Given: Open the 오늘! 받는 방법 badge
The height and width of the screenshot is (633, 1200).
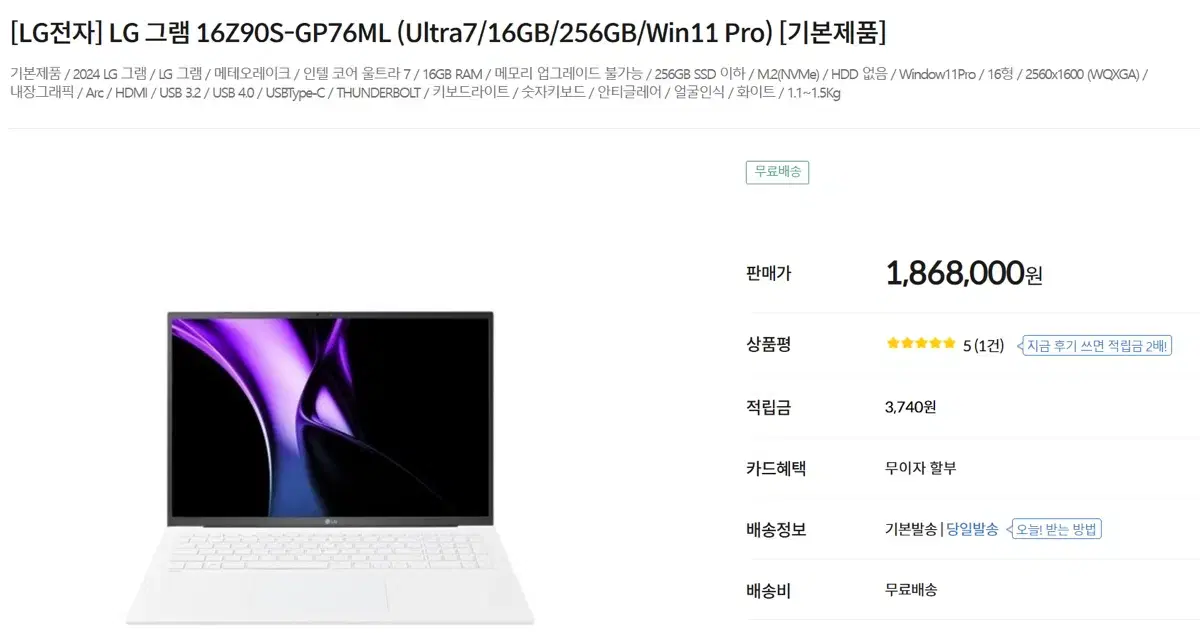Looking at the screenshot, I should point(1054,529).
